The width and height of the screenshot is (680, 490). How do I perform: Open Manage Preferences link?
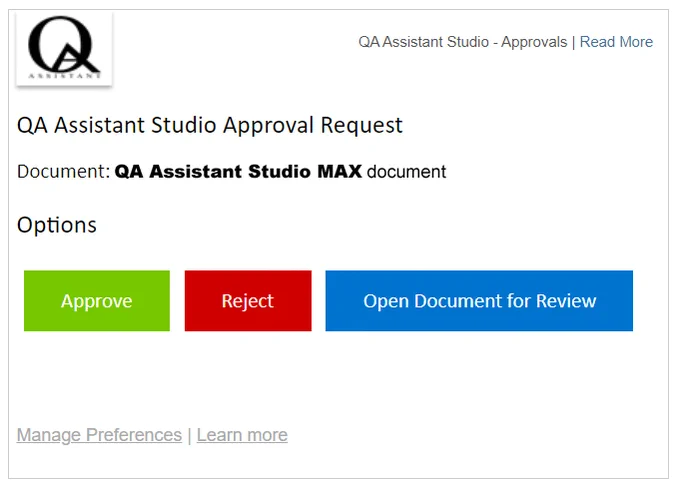tap(99, 435)
